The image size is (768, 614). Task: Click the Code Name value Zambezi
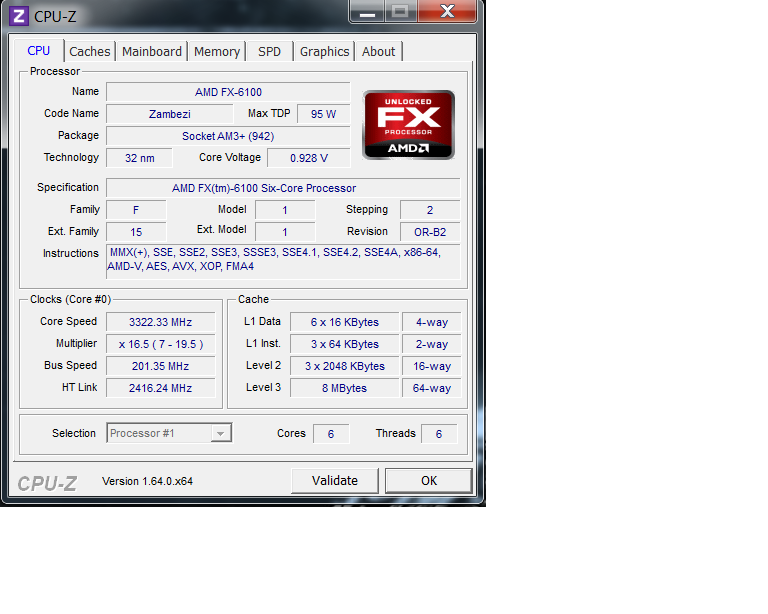point(169,114)
